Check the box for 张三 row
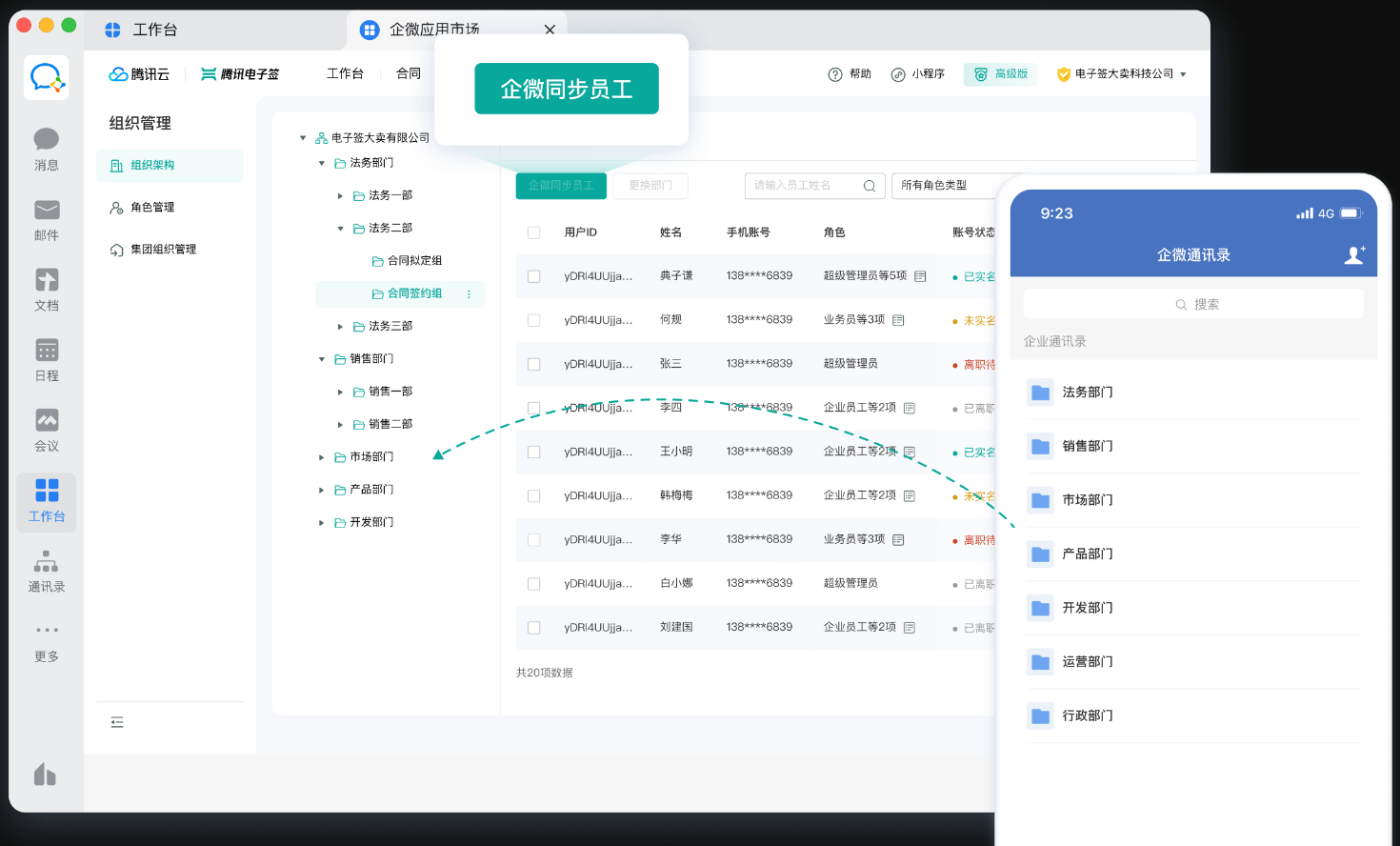Viewport: 1400px width, 846px height. (534, 364)
